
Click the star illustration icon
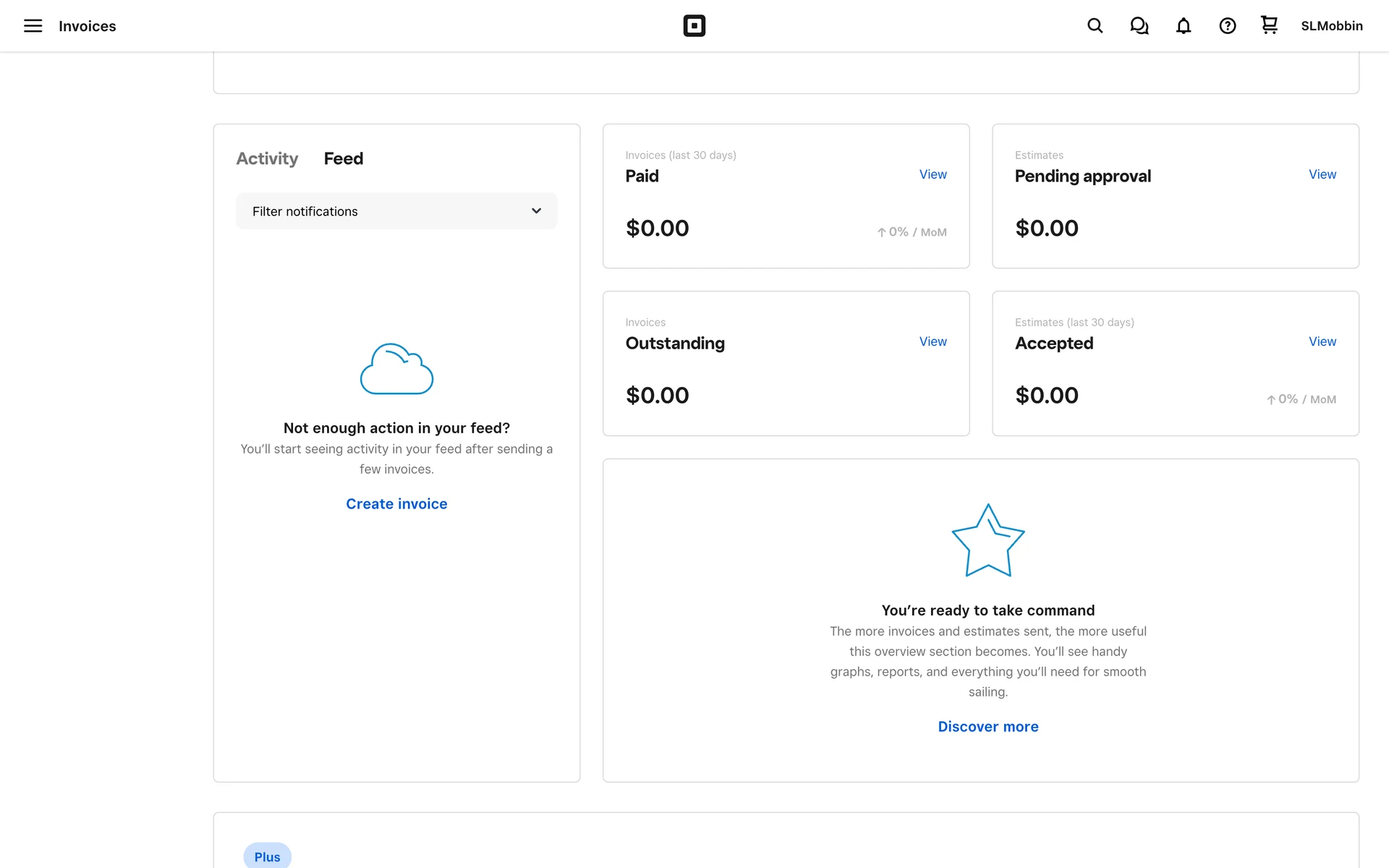[x=987, y=540]
